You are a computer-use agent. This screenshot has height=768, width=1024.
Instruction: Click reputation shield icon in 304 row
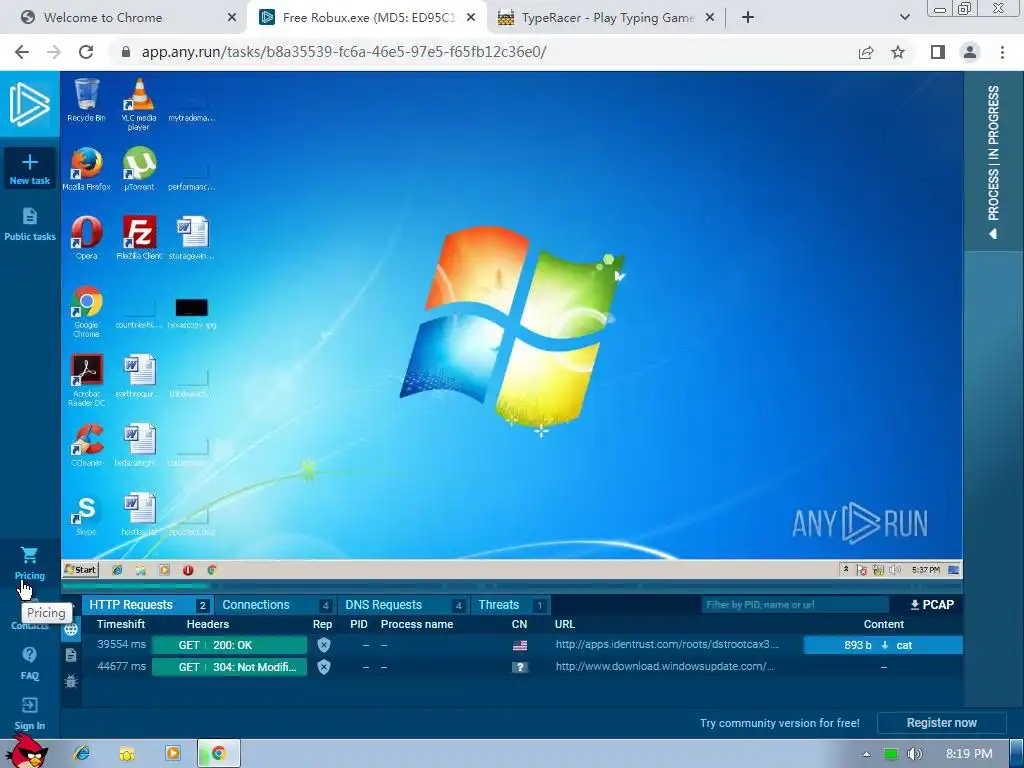click(323, 667)
